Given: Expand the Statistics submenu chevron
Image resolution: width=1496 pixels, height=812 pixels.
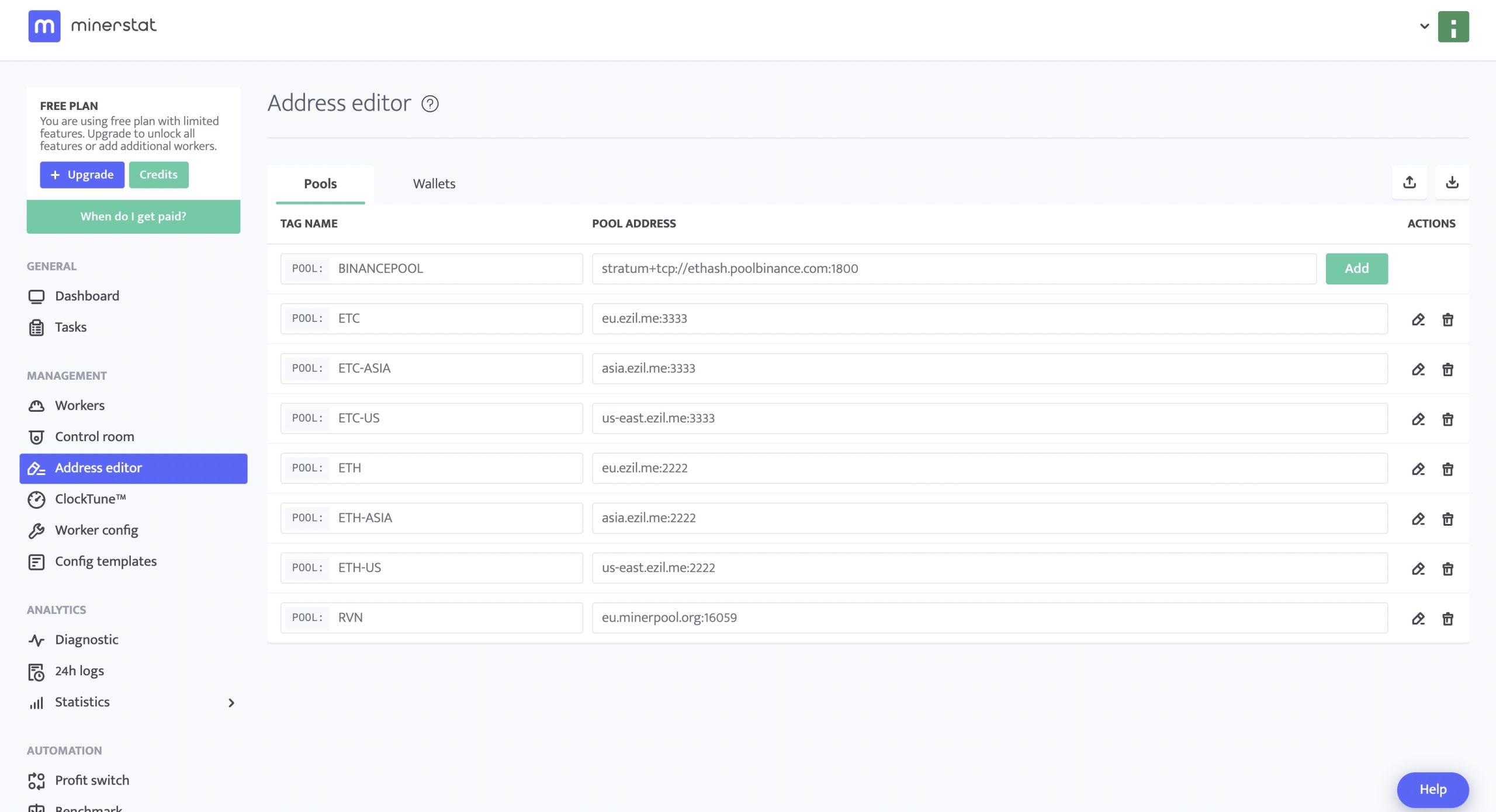Looking at the screenshot, I should (x=231, y=703).
